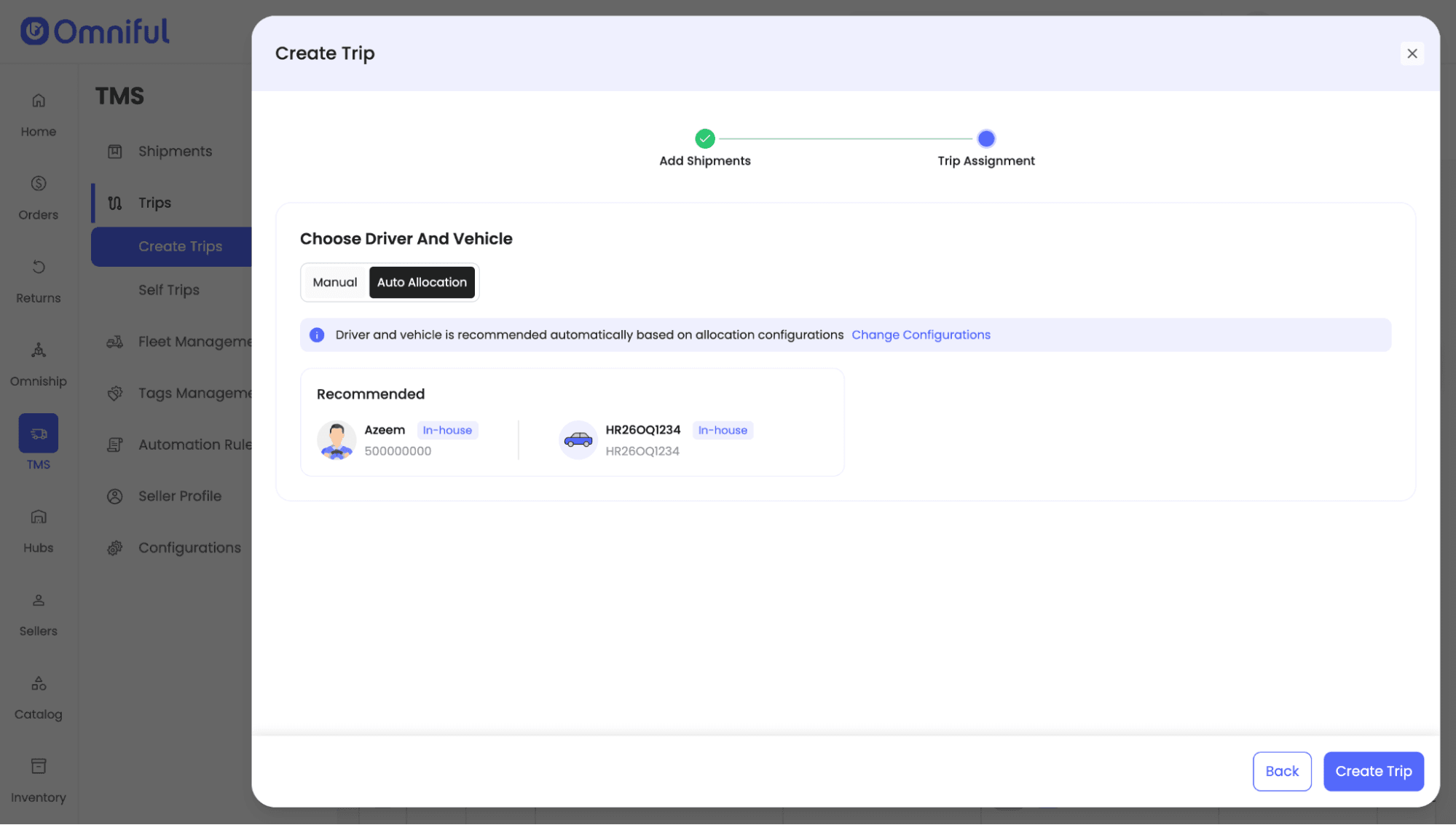Open Self Trips submenu item

coord(169,290)
